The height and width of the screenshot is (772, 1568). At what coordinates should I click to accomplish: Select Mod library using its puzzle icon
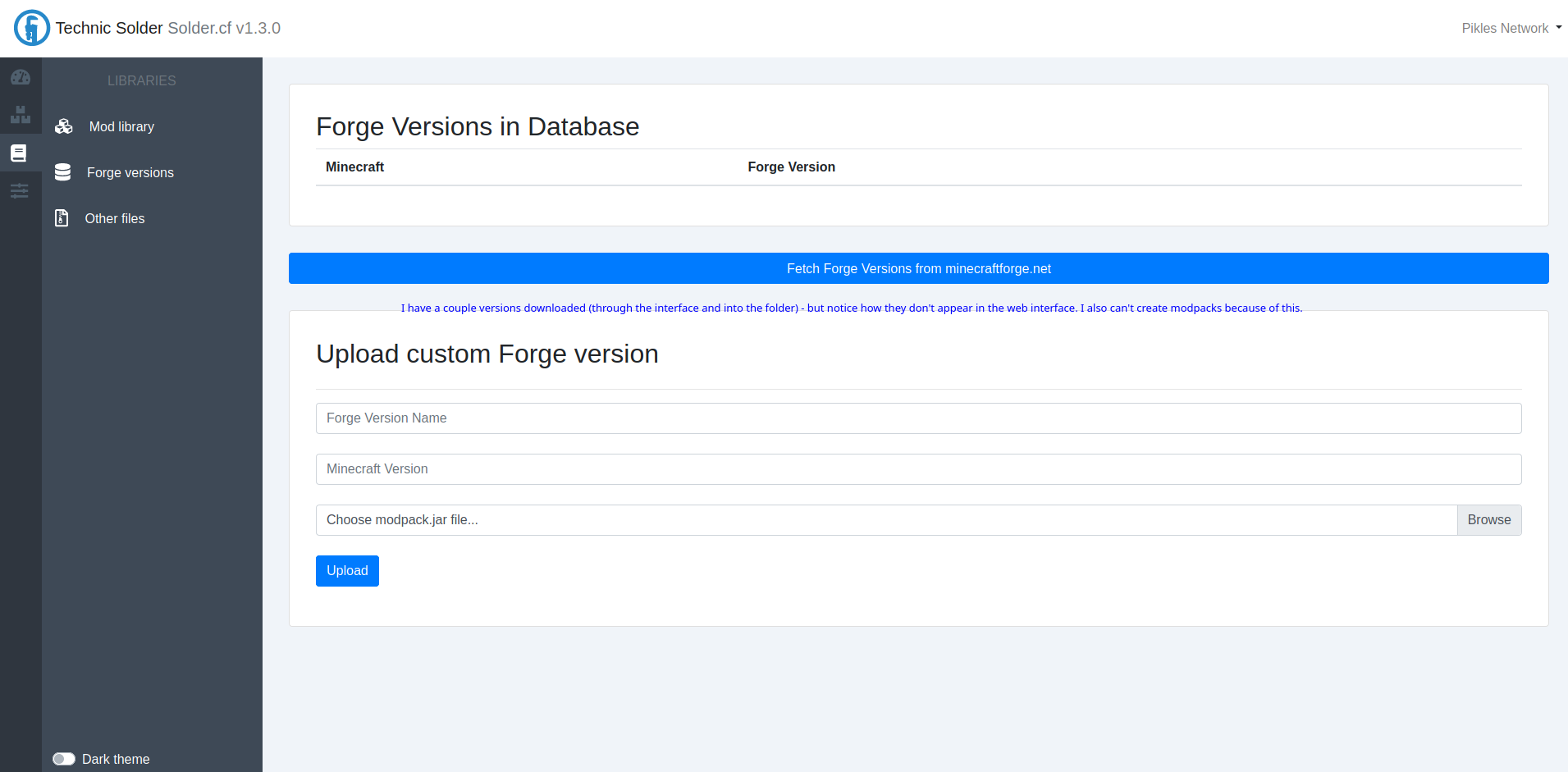pos(63,126)
